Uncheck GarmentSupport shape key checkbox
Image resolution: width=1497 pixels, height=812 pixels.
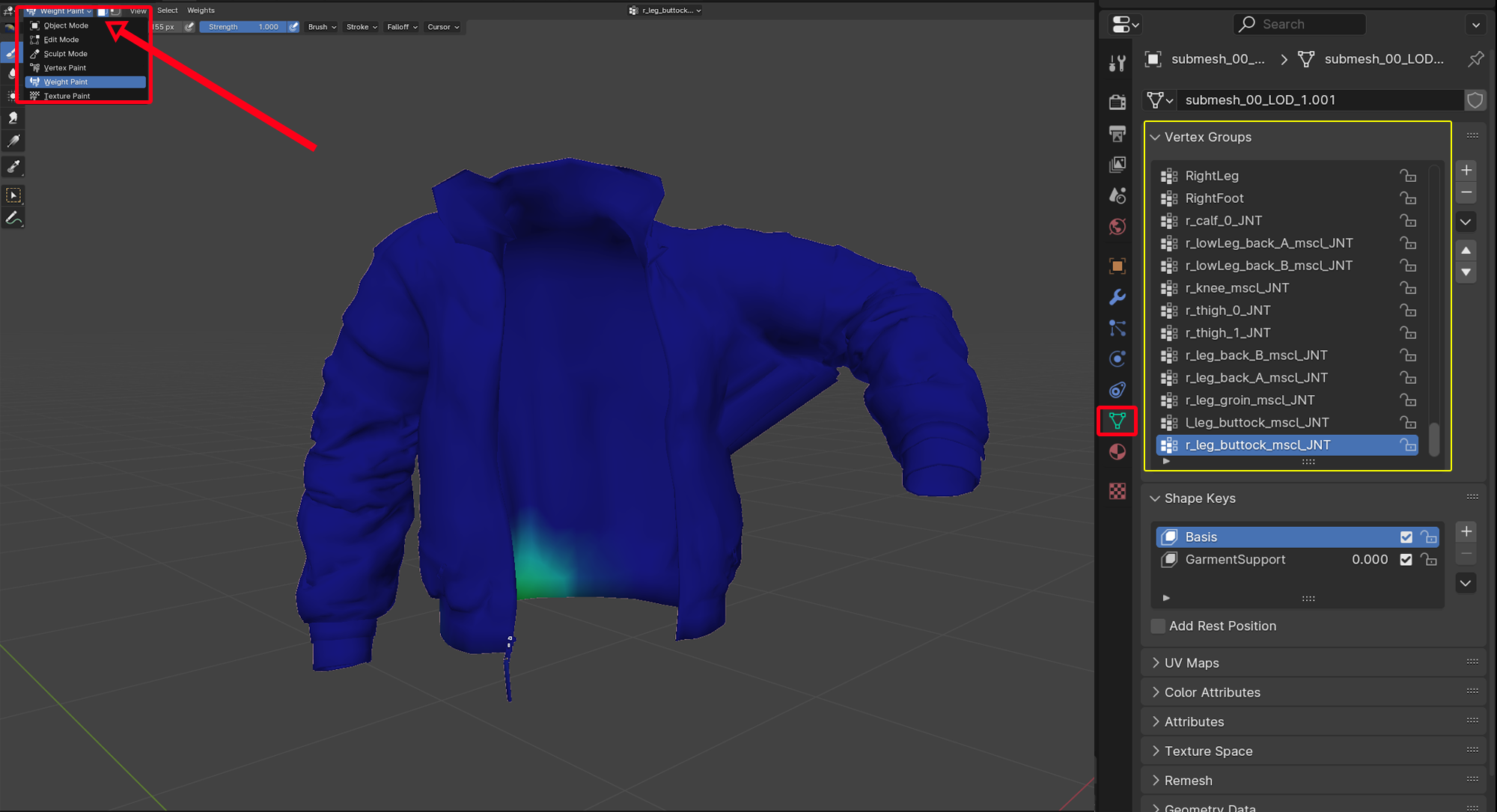(1406, 560)
